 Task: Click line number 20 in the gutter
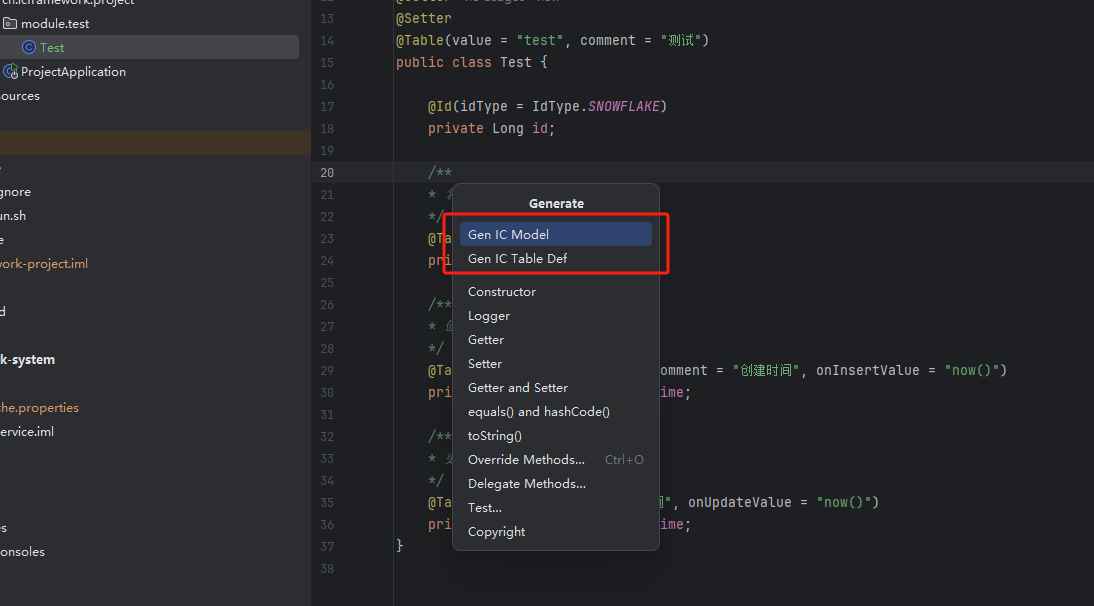[x=327, y=172]
